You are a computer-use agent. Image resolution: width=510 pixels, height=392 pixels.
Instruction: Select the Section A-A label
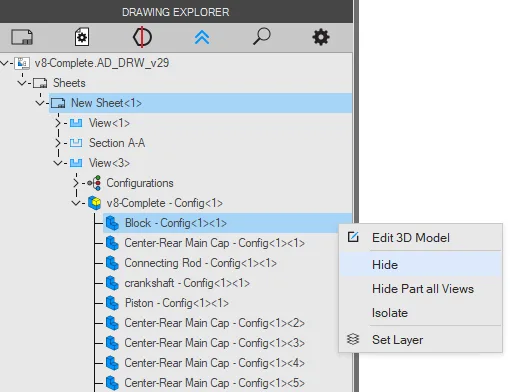(117, 143)
